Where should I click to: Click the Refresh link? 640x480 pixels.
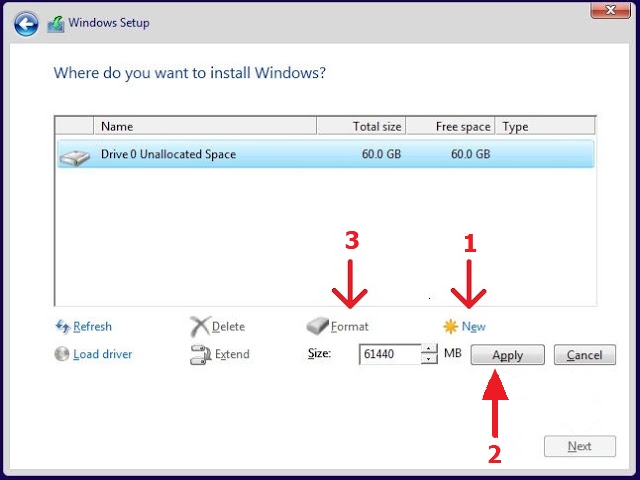tap(92, 327)
